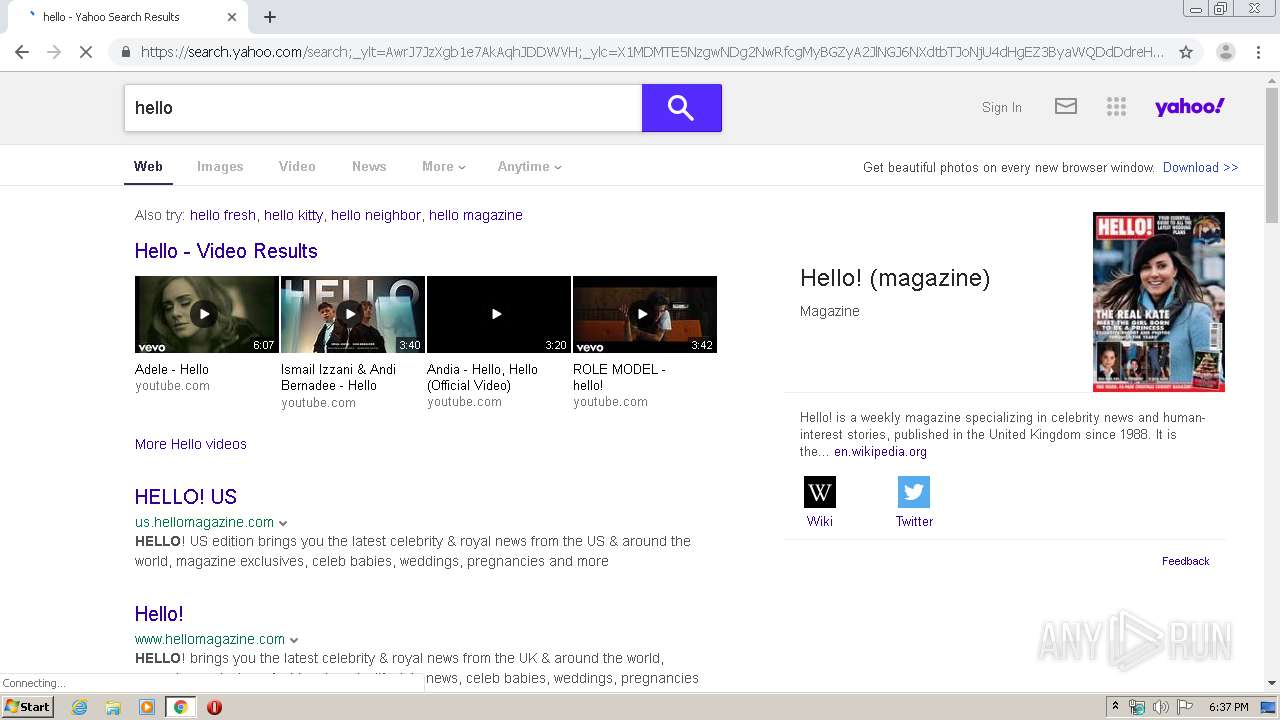The height and width of the screenshot is (720, 1280).
Task: Open the Anytime filter dropdown
Action: pyautogui.click(x=530, y=167)
